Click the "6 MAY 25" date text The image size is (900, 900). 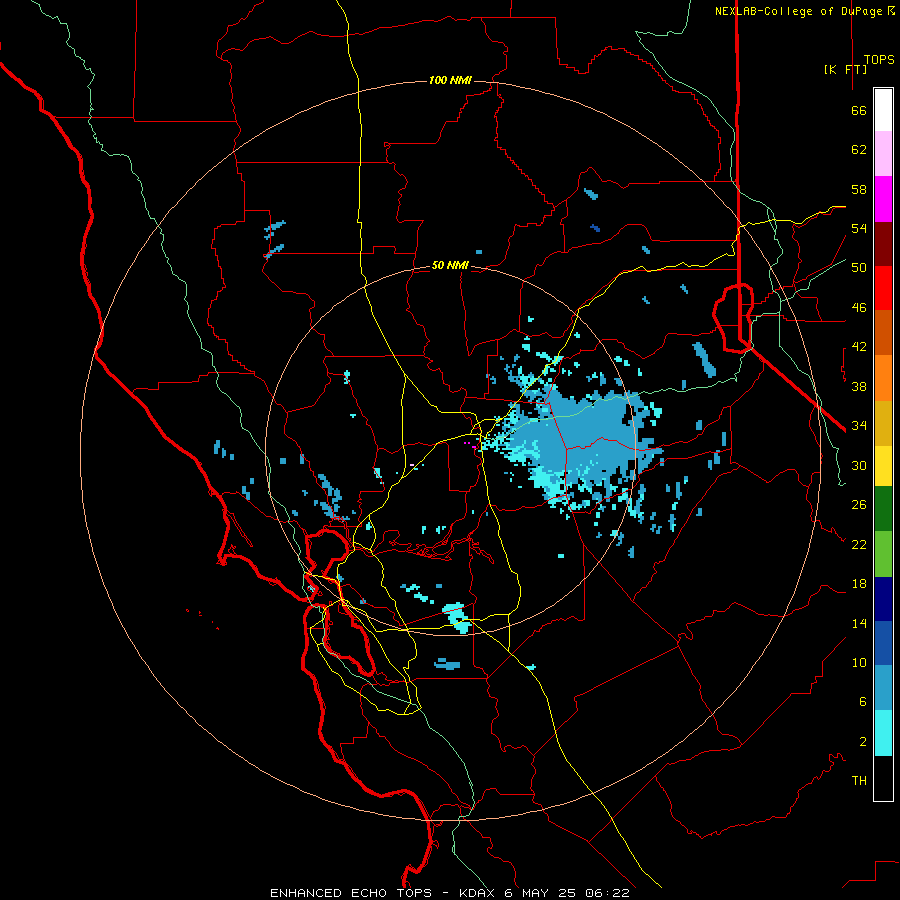point(542,893)
